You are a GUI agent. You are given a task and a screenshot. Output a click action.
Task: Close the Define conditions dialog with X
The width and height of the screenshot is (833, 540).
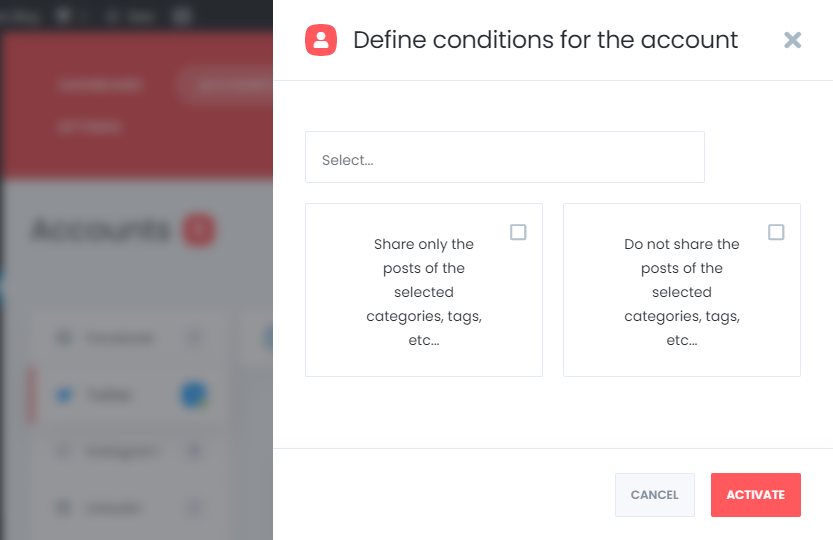[792, 40]
